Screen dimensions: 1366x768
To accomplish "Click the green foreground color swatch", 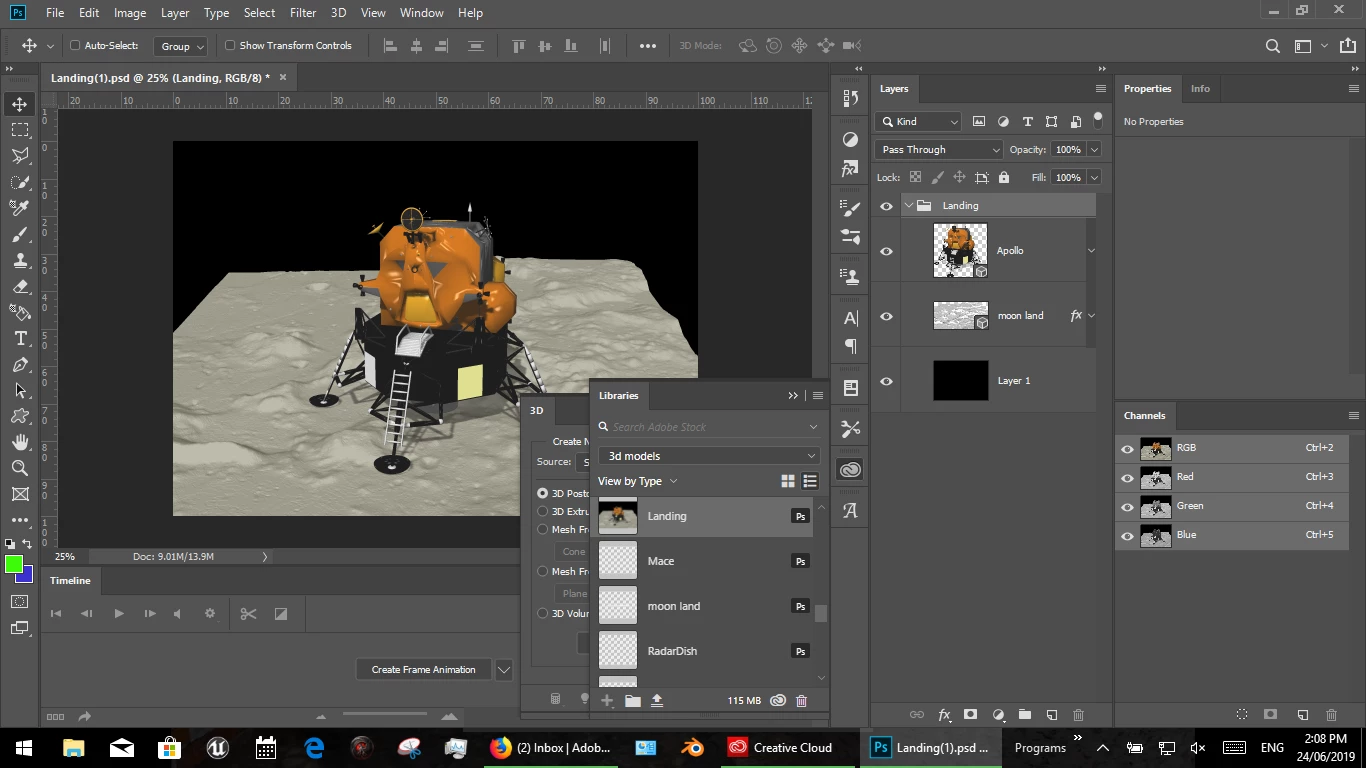I will [x=14, y=565].
